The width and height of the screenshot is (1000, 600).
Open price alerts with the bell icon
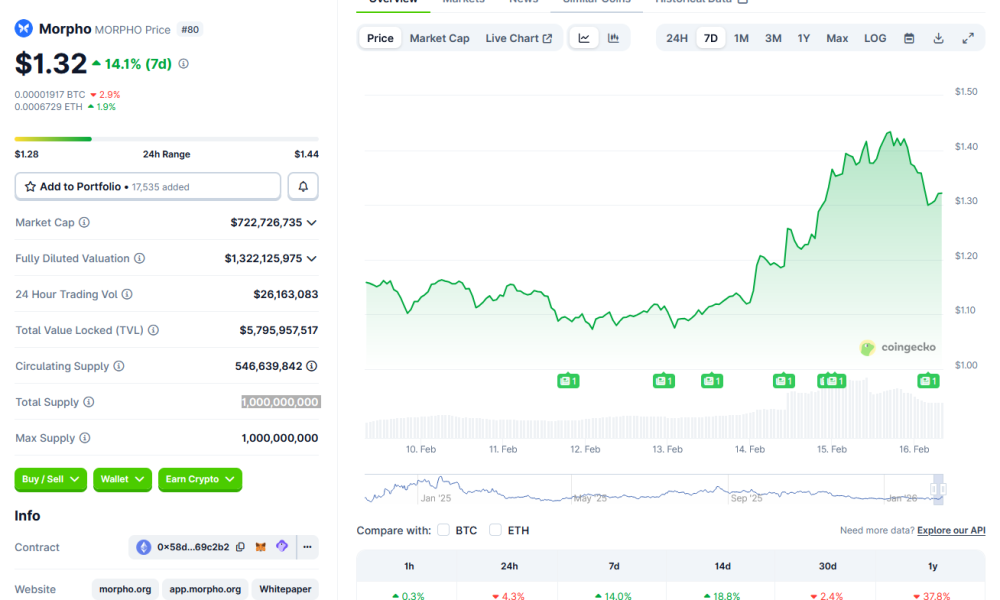(x=303, y=186)
